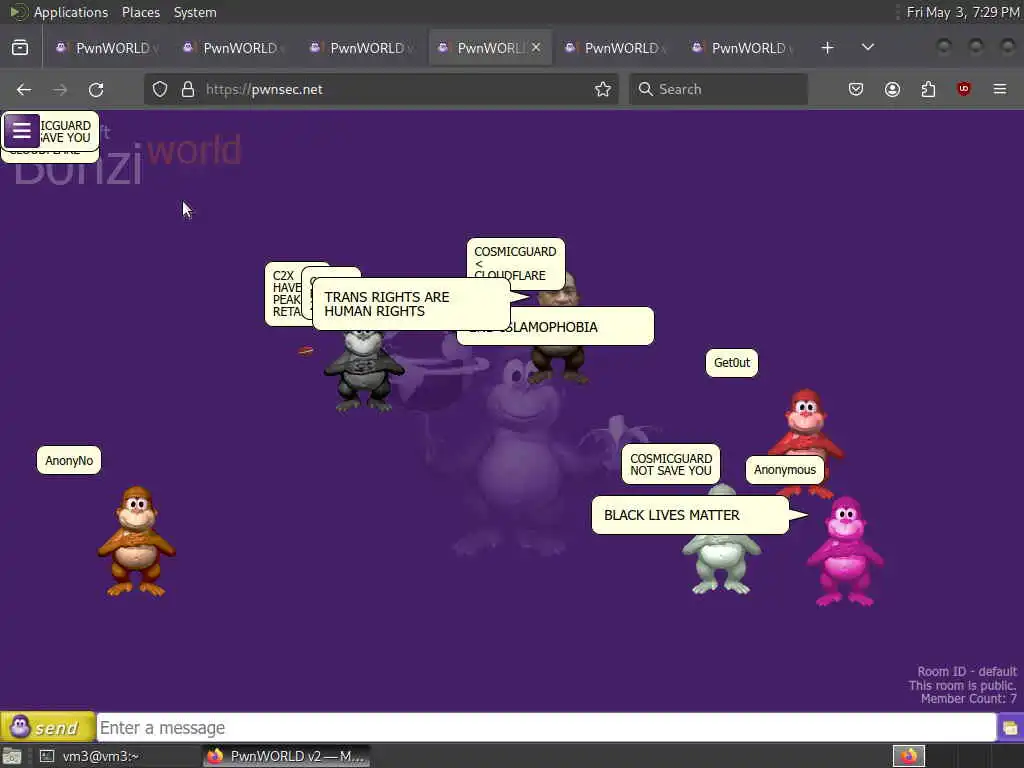Click the icon right of message field
The height and width of the screenshot is (768, 1024).
click(1010, 728)
